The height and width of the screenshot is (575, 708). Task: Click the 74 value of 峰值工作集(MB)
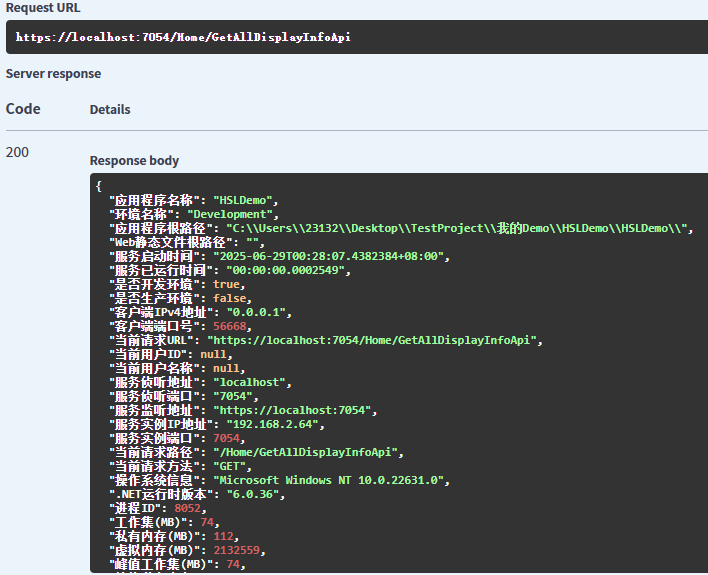233,564
